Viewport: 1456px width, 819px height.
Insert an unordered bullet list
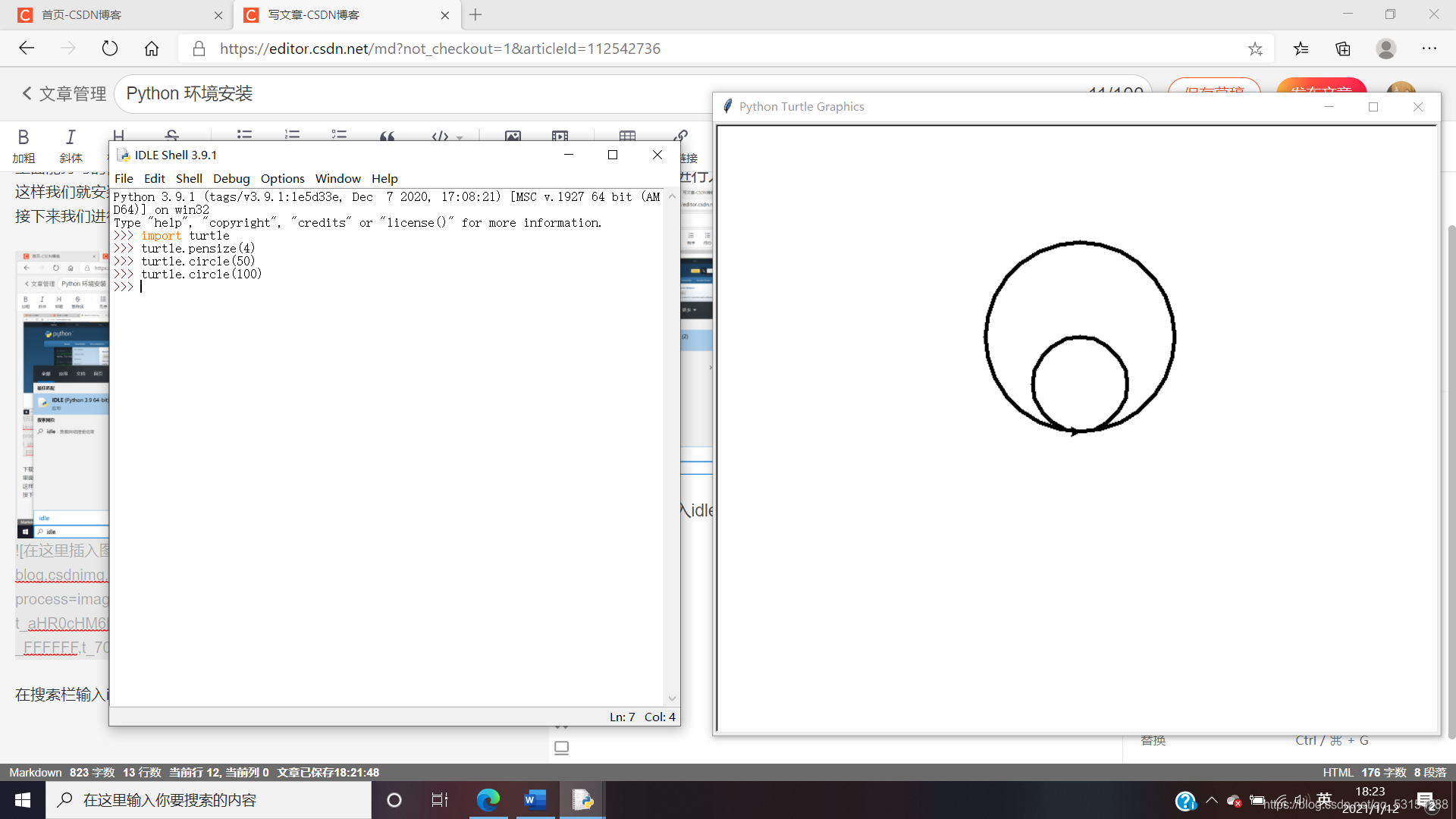pyautogui.click(x=244, y=135)
